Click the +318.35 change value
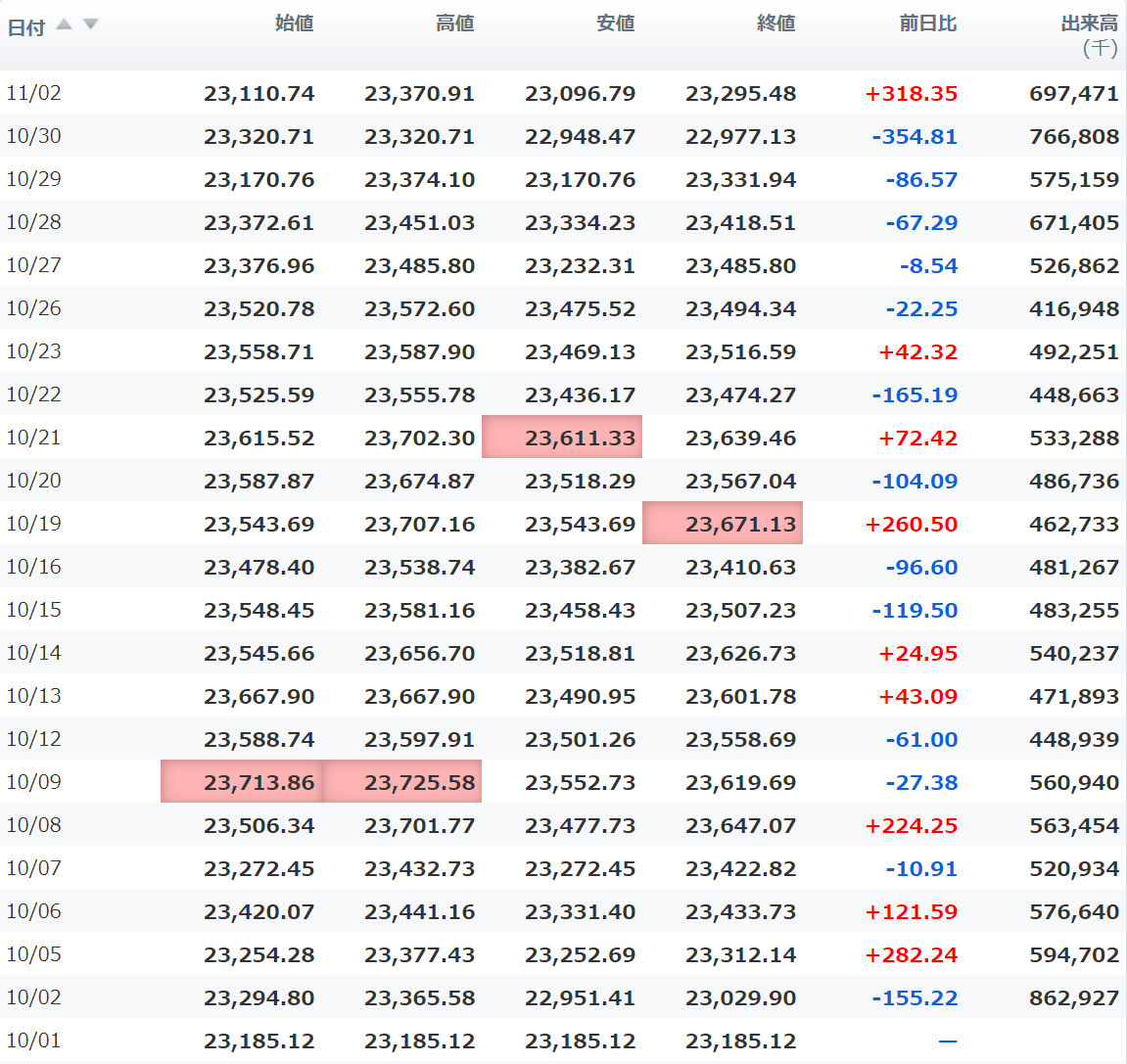 911,94
